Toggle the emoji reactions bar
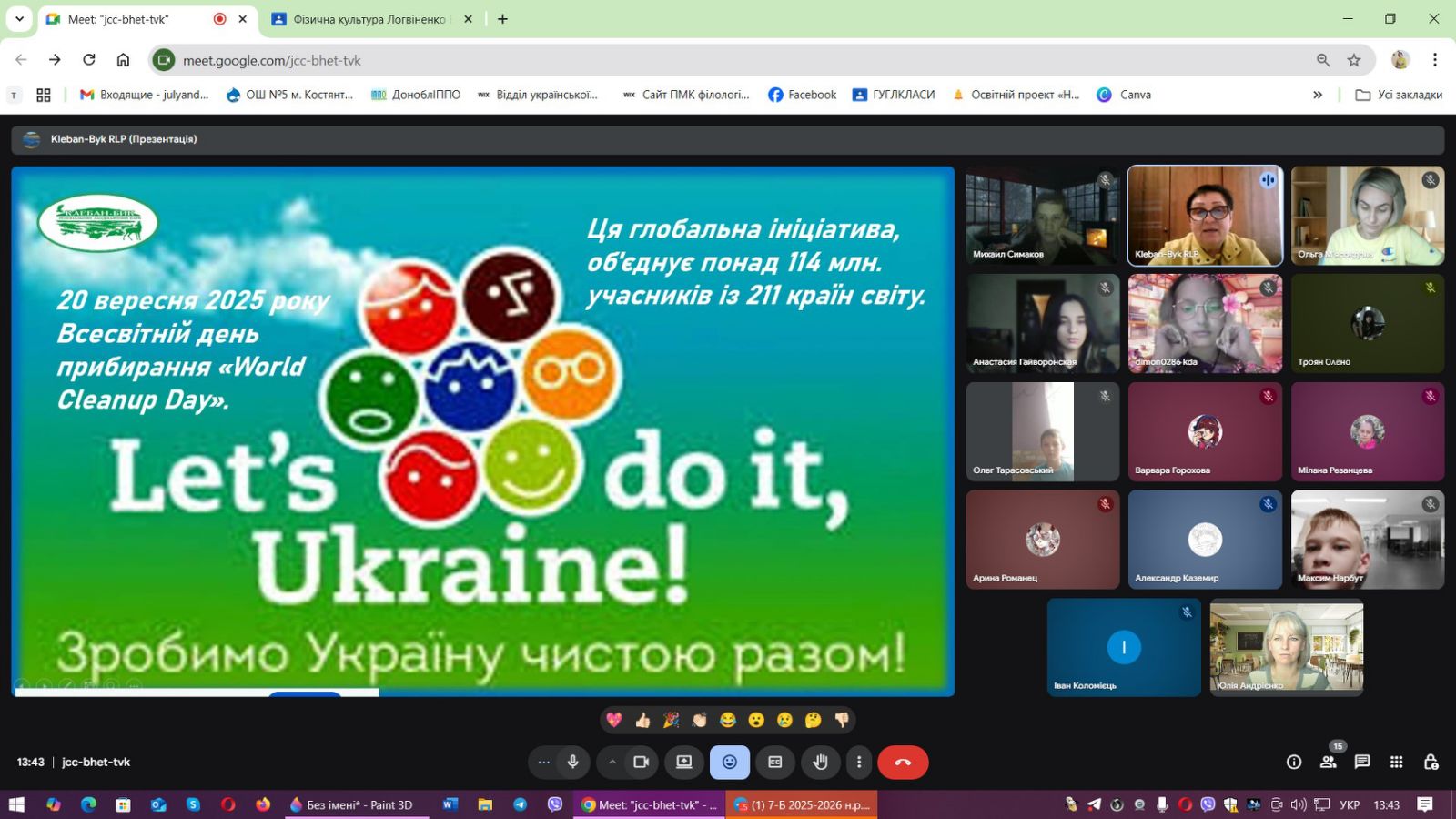 [x=730, y=763]
